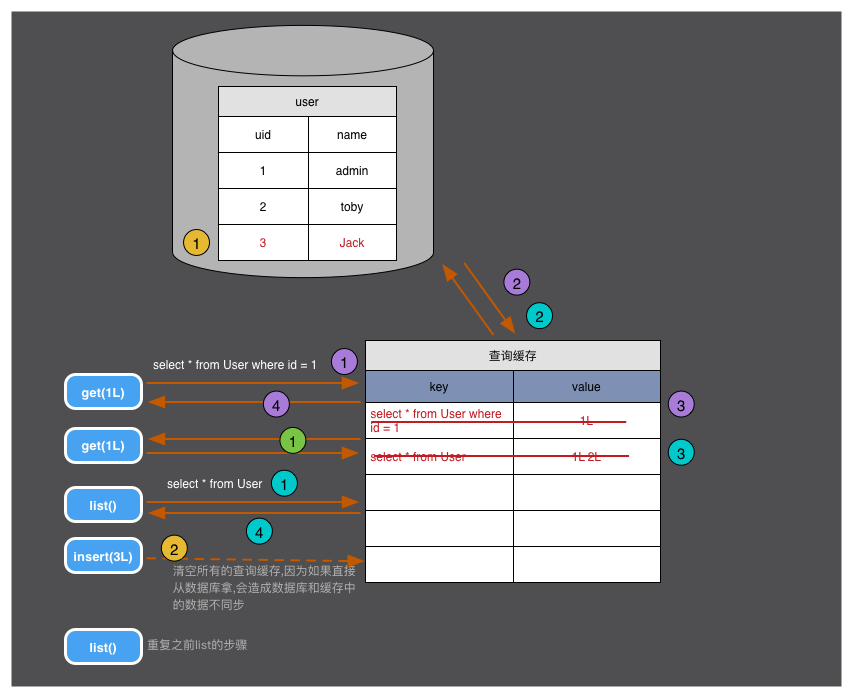Click the purple circle numbered 2
This screenshot has width=853, height=697.
point(516,283)
